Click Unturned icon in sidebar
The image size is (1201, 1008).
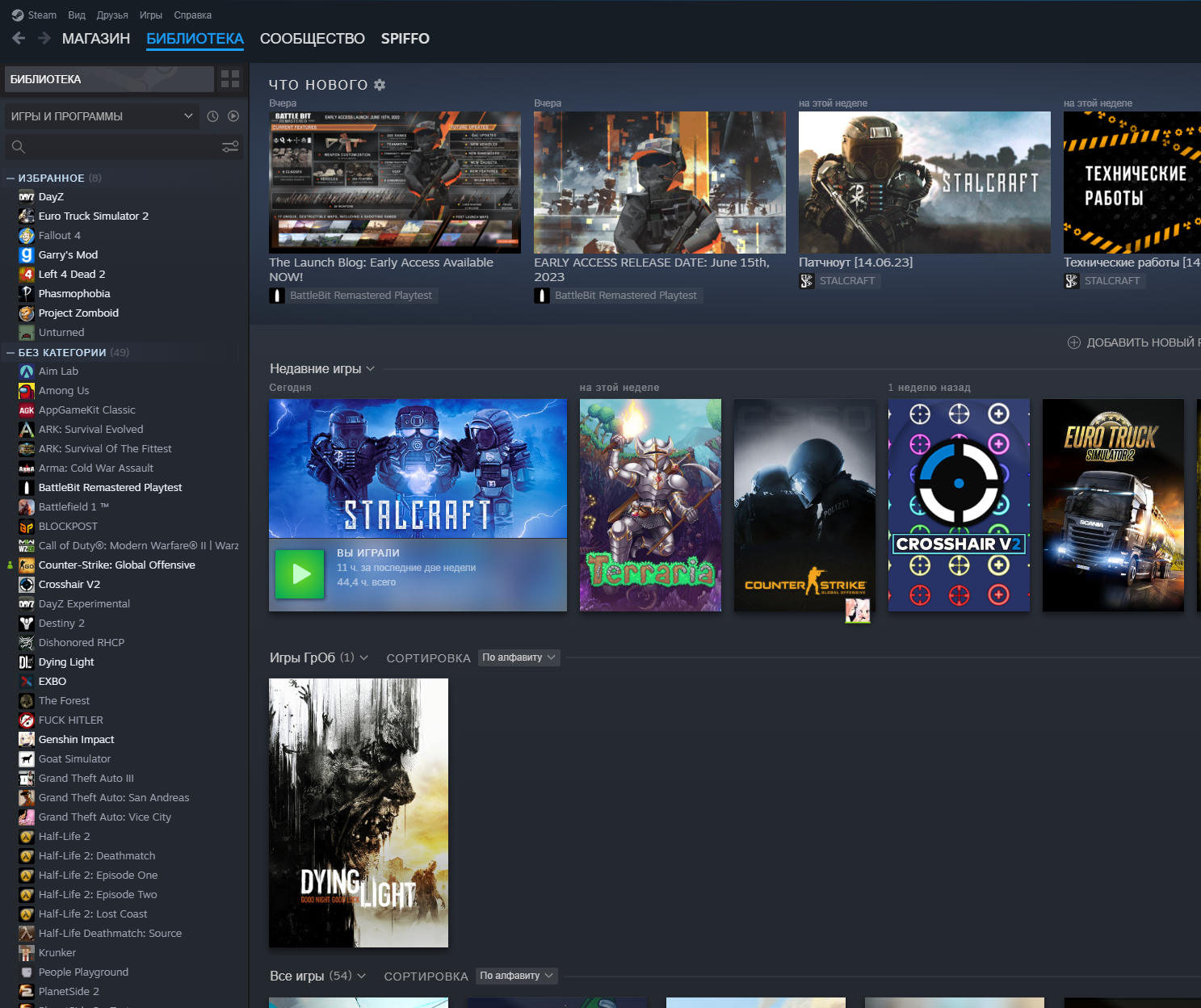(x=27, y=333)
